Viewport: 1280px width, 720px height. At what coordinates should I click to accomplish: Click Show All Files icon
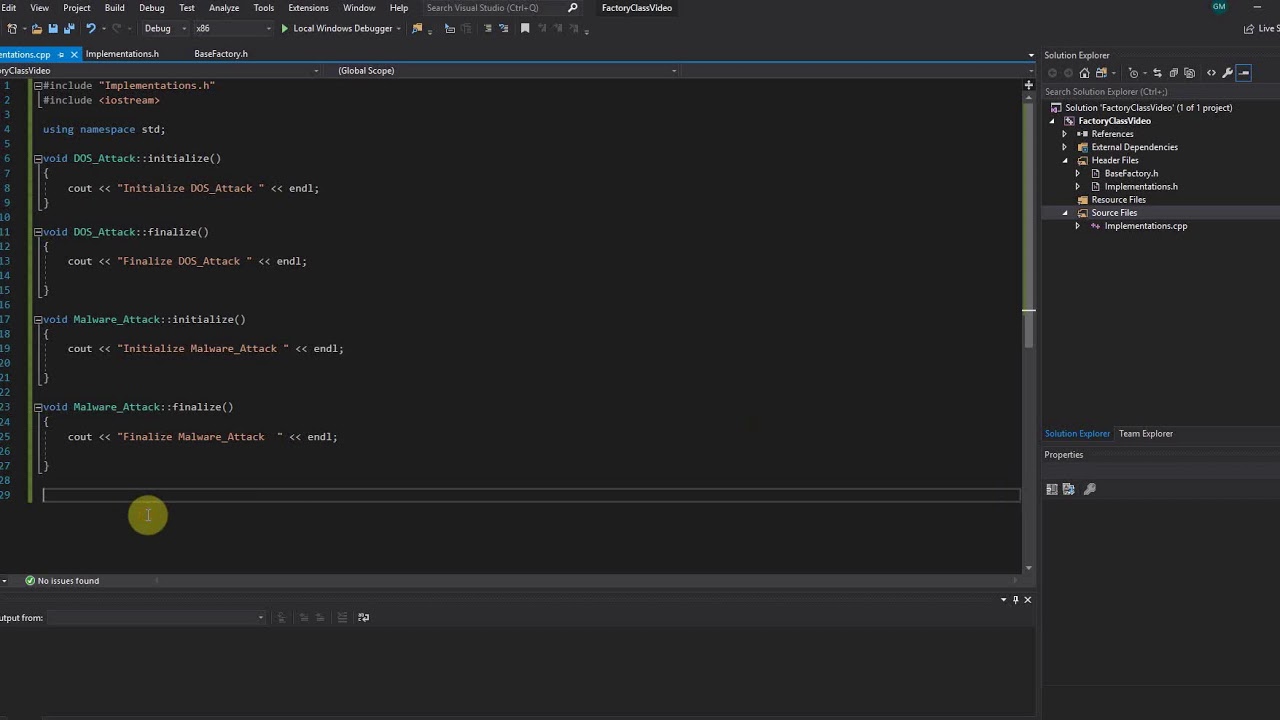tap(1190, 73)
